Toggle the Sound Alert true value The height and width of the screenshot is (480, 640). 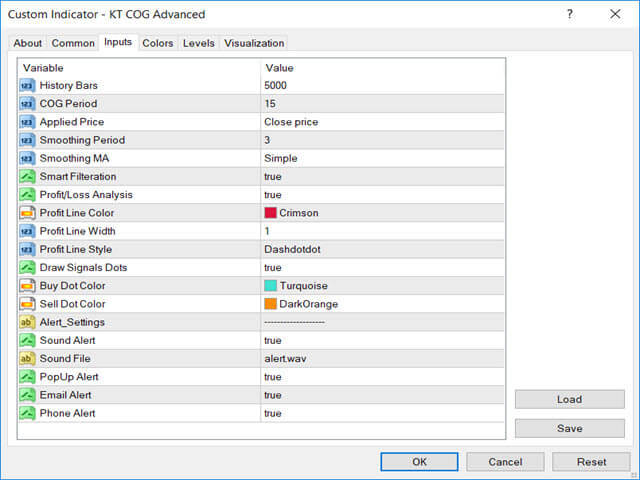[x=273, y=340]
